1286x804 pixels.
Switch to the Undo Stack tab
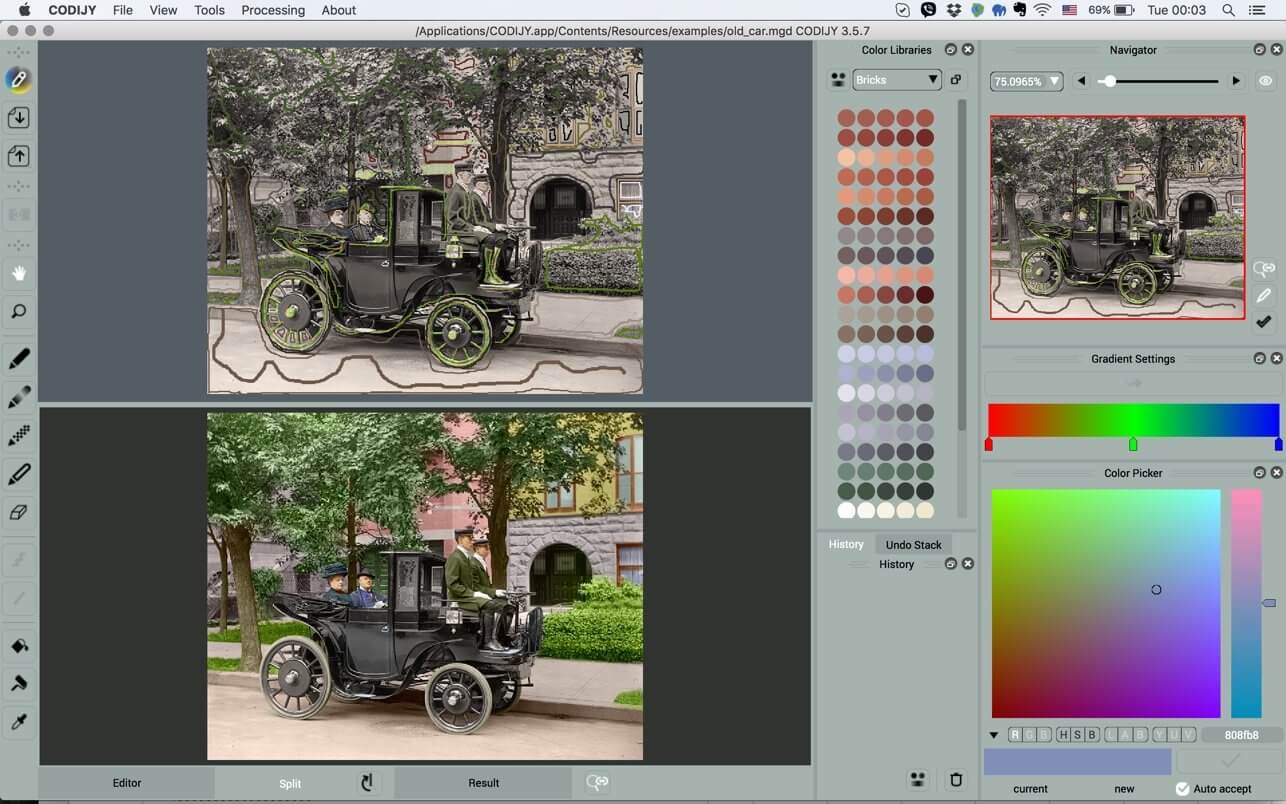click(x=913, y=545)
